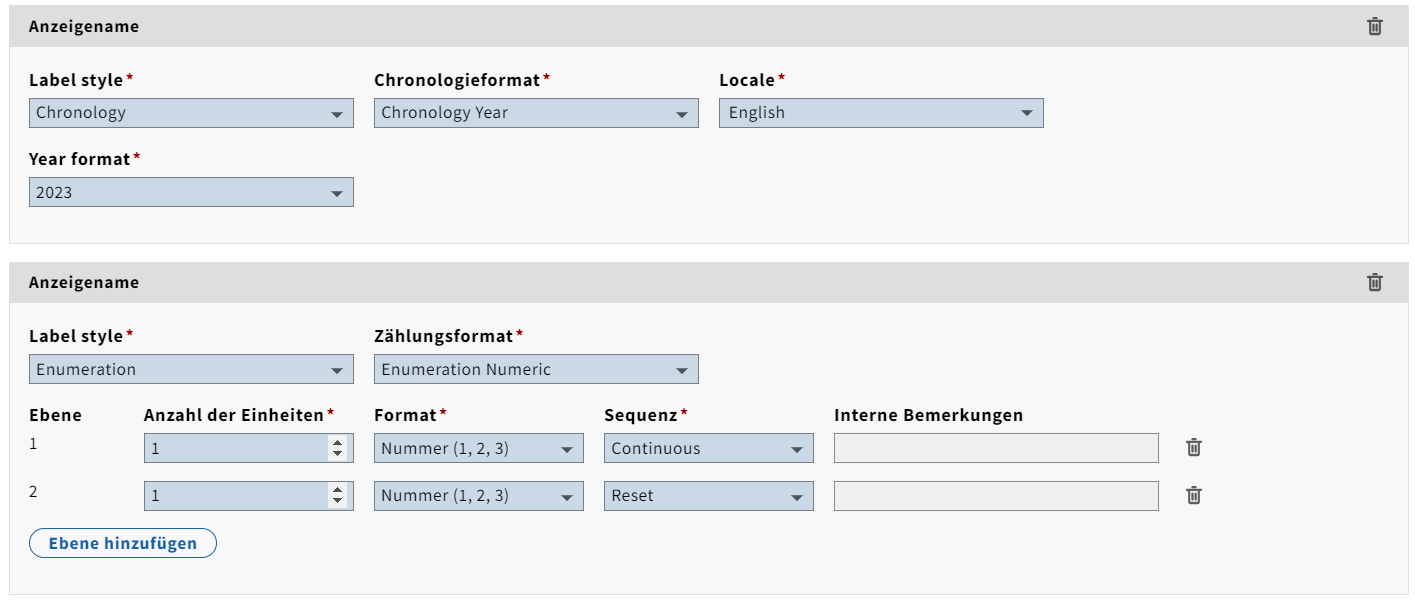Decrease Anzahl der Einheiten for Ebene 1
Viewport: 1415px width, 600px height.
pyautogui.click(x=338, y=455)
